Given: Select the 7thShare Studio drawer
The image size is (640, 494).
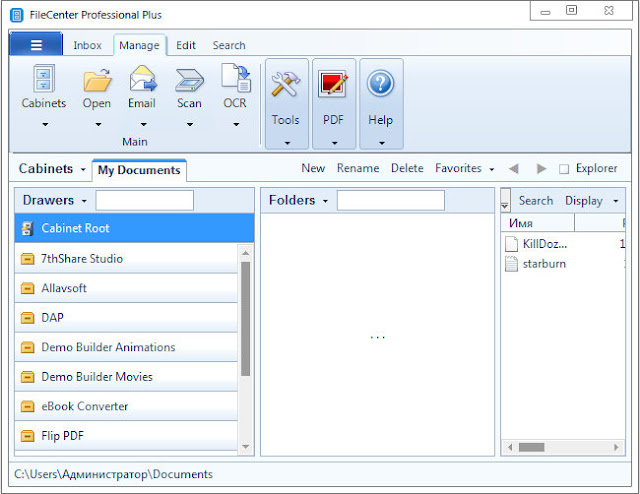Looking at the screenshot, I should (126, 258).
